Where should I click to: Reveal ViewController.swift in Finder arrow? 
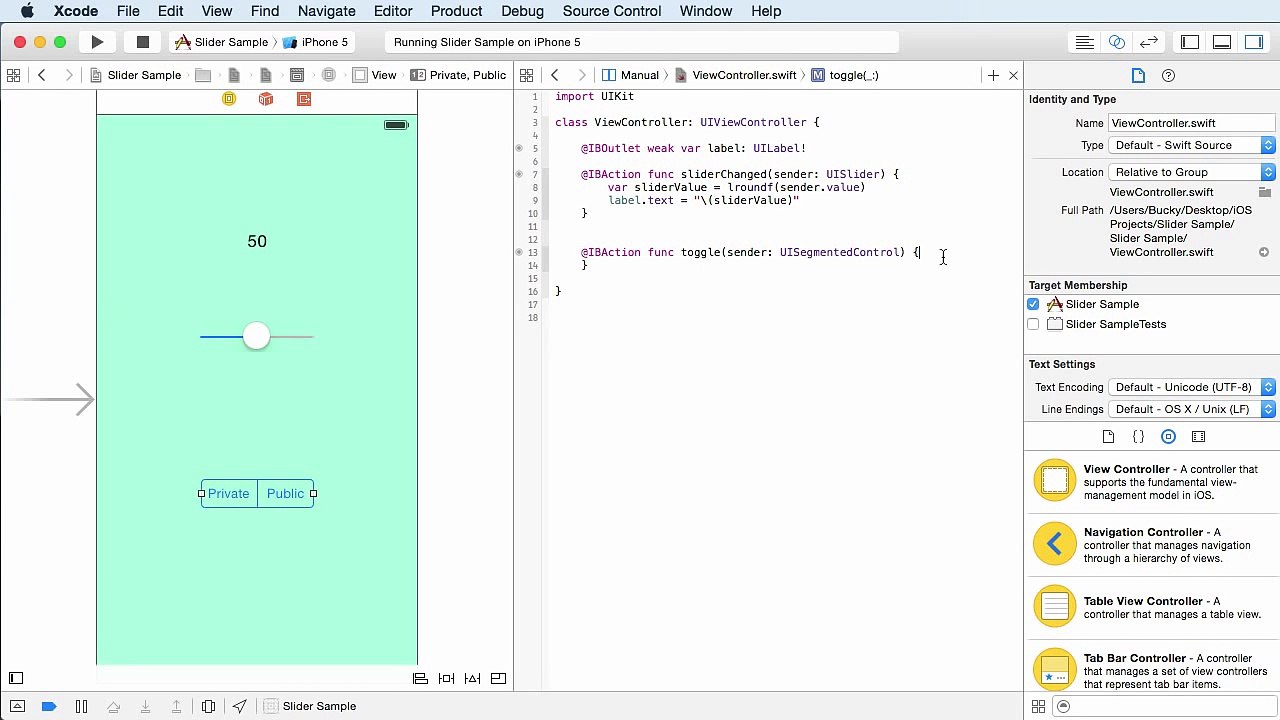pos(1264,252)
